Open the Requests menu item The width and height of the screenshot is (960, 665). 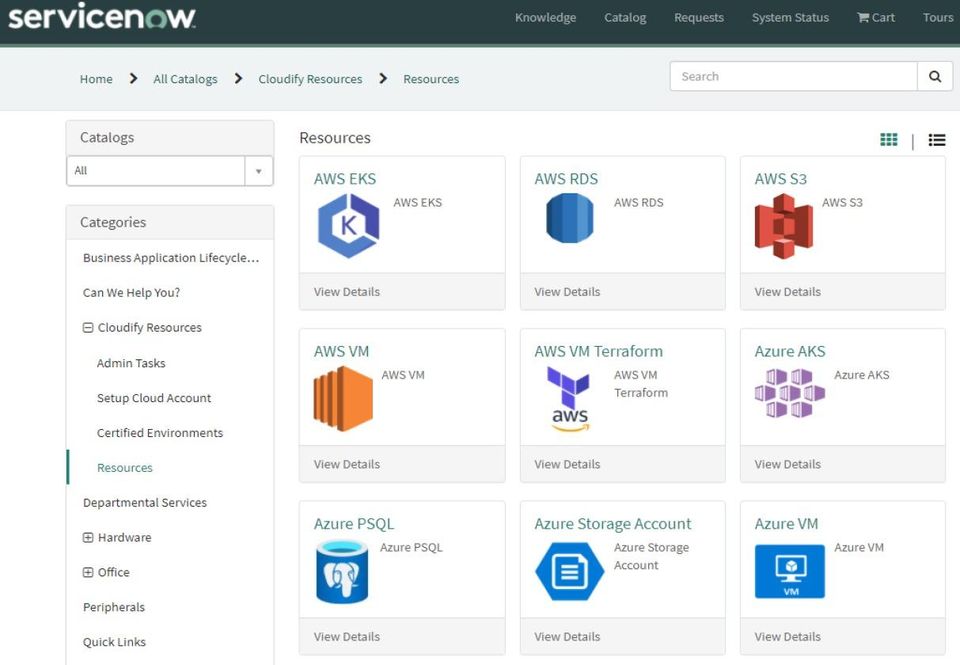click(699, 18)
